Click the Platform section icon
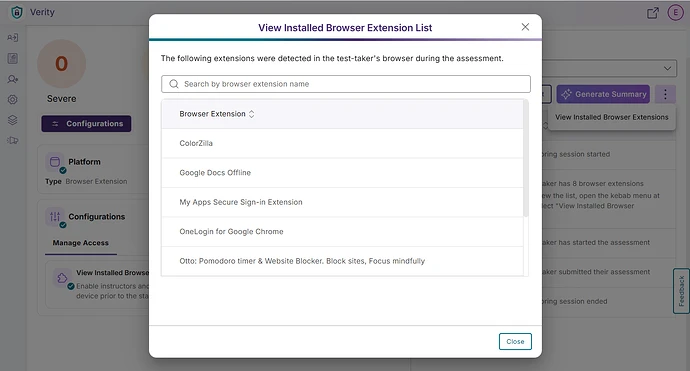Viewport: 690px width, 371px height. 55,162
